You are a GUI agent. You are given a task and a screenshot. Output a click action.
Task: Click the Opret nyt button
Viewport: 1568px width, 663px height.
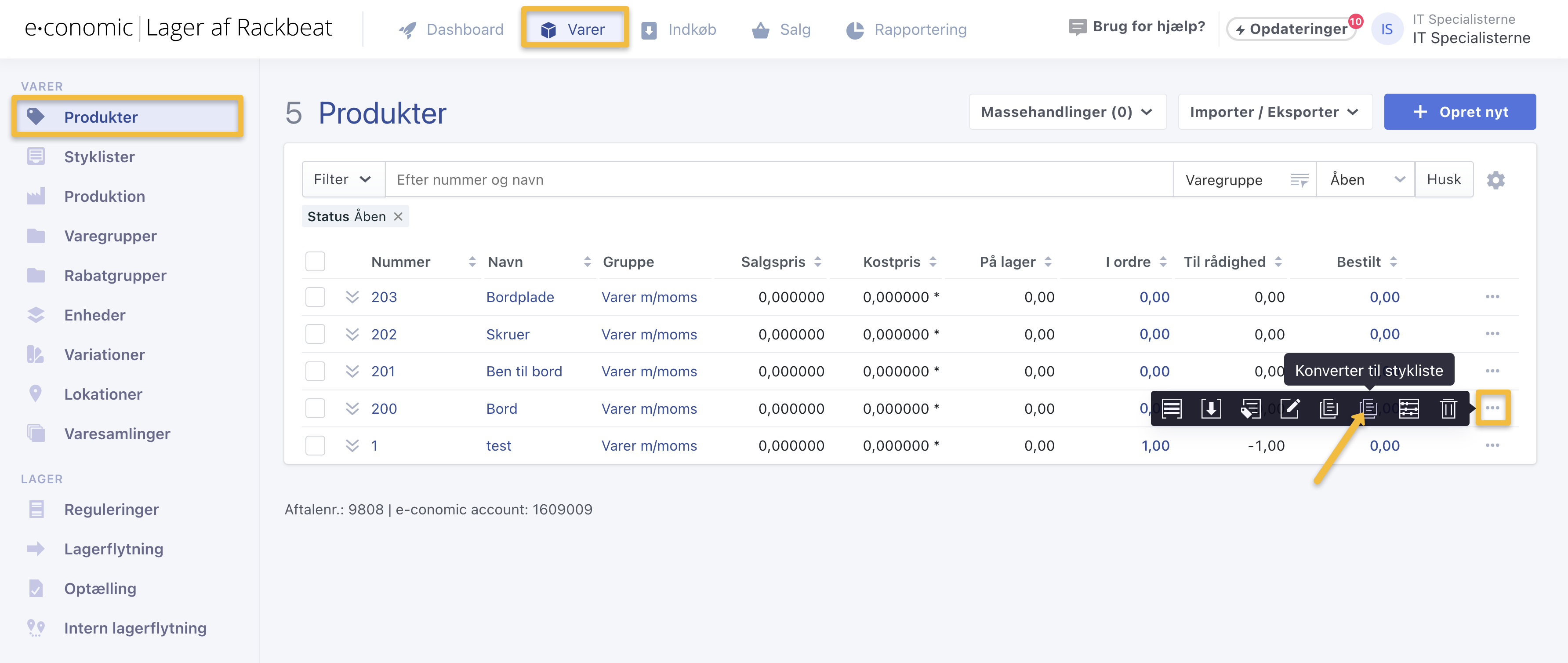tap(1459, 112)
